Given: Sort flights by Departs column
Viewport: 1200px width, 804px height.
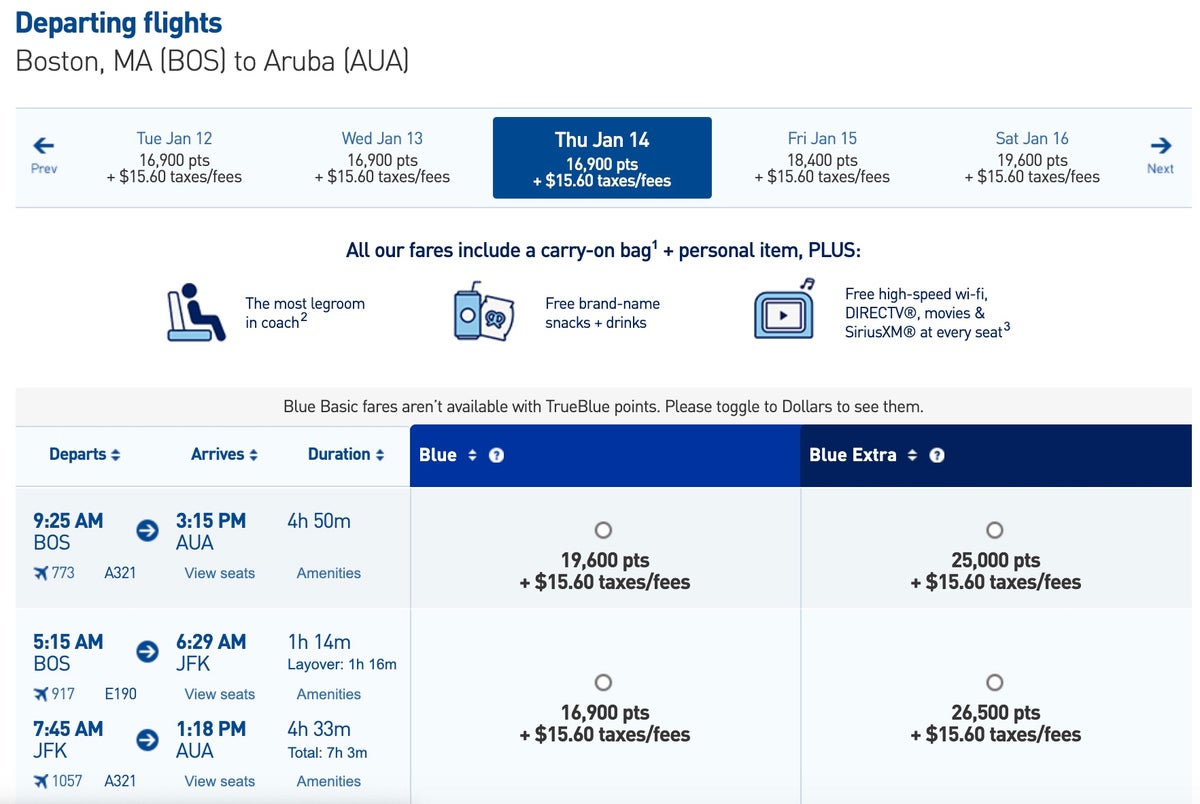Looking at the screenshot, I should click(x=85, y=454).
